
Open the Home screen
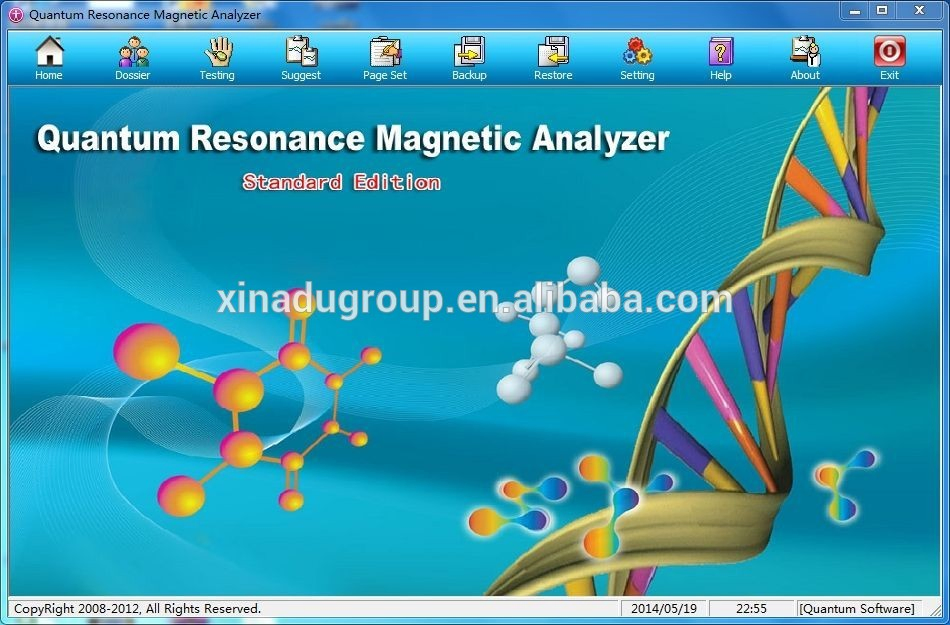[x=48, y=55]
